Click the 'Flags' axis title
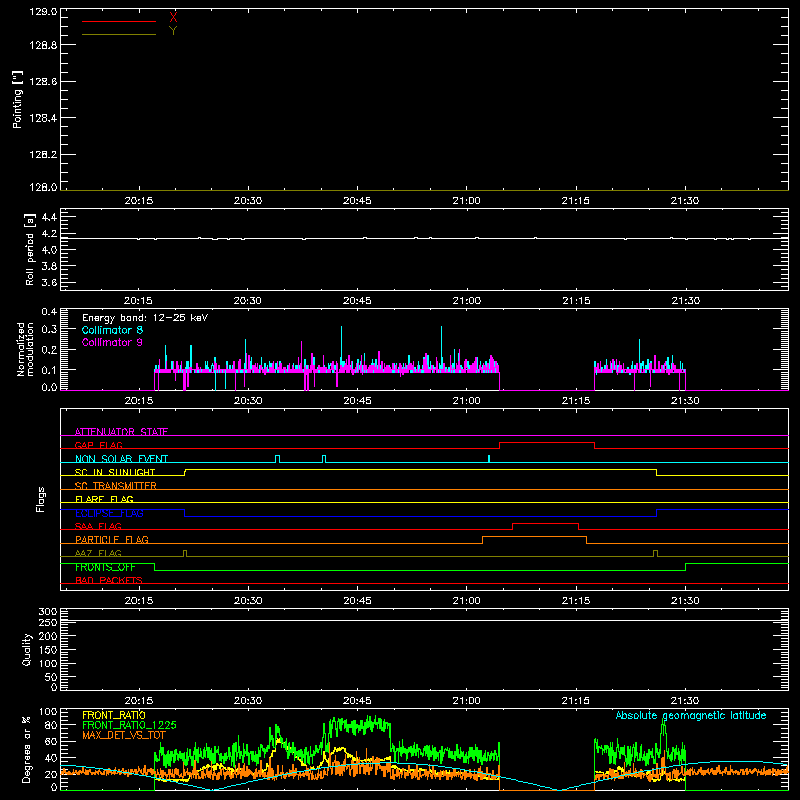This screenshot has width=800, height=800. click(x=41, y=499)
